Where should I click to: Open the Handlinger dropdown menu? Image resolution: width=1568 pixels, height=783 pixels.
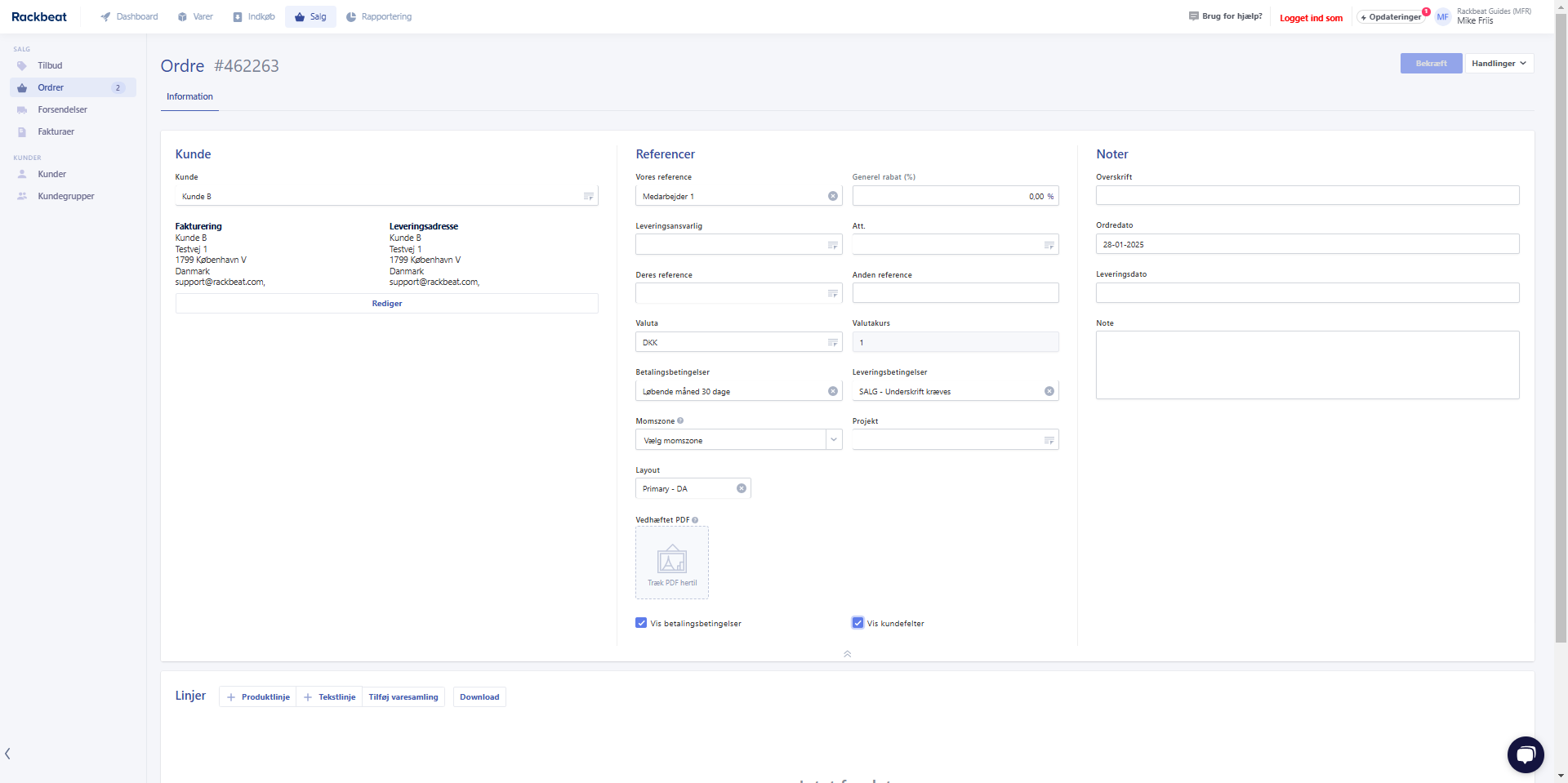1499,64
